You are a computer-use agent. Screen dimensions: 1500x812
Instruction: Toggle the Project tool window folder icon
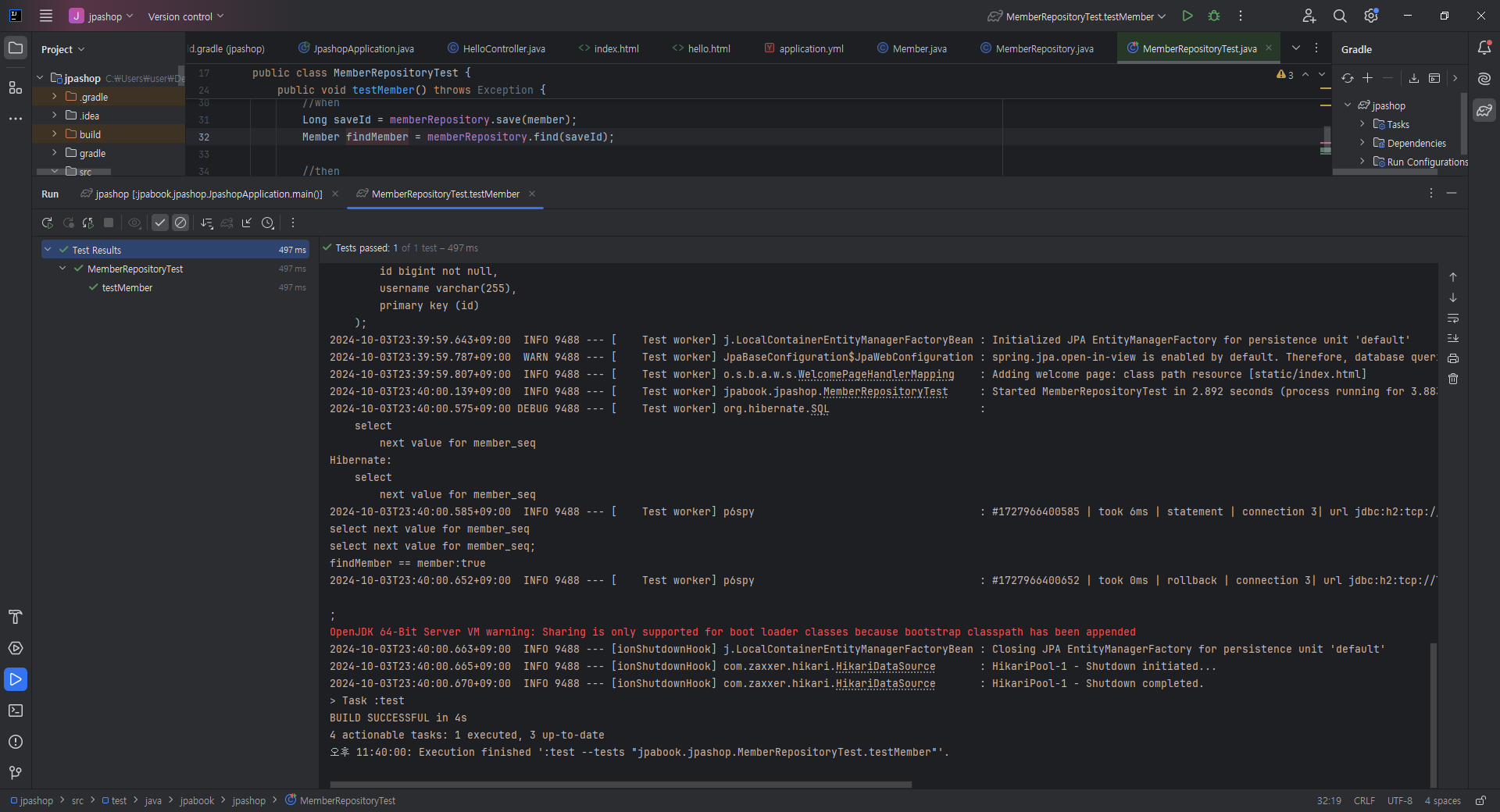click(x=16, y=48)
